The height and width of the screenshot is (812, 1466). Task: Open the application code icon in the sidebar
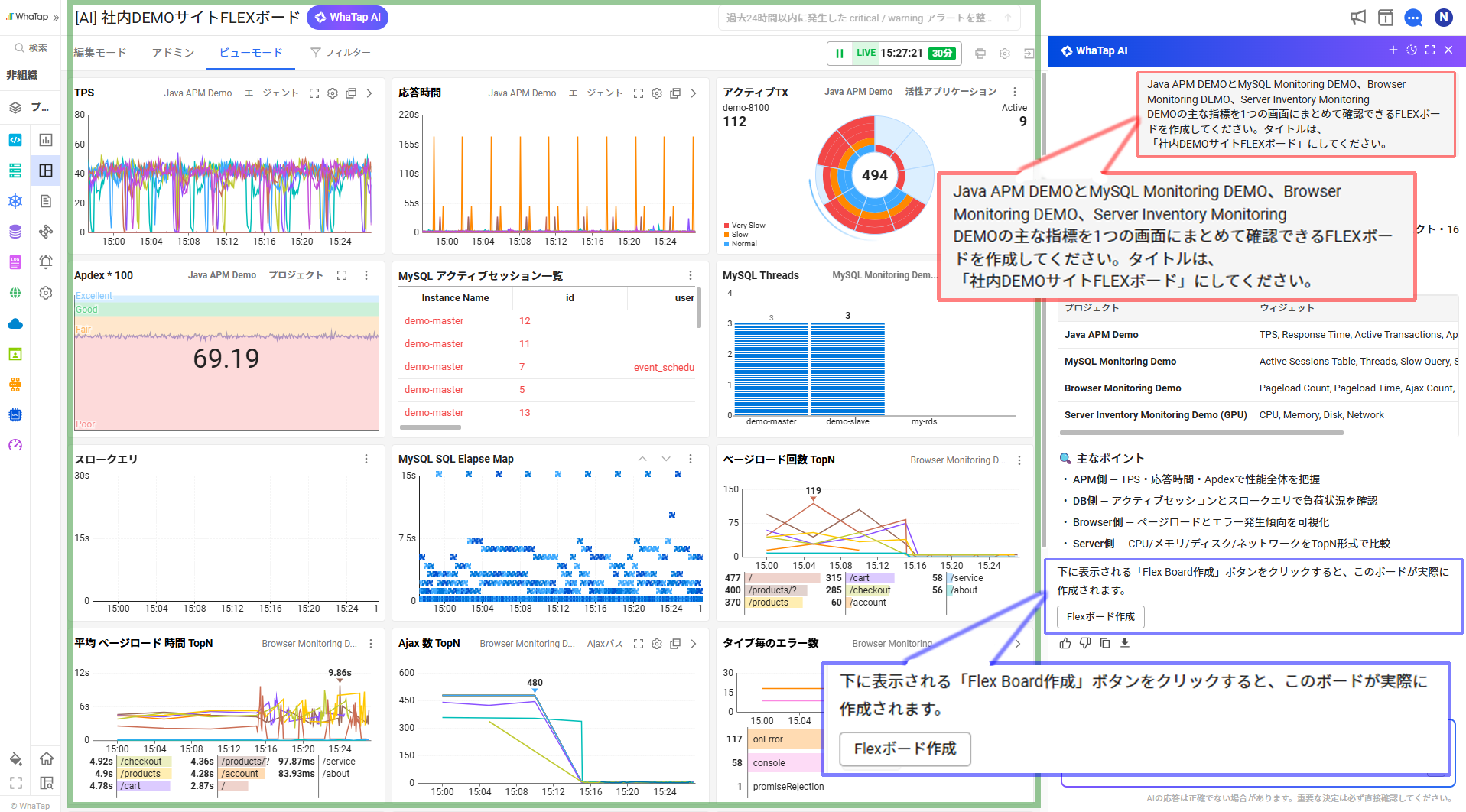point(15,140)
